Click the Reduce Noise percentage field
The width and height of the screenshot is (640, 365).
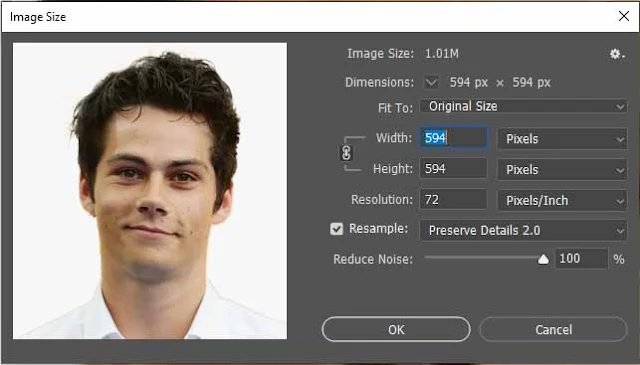click(x=581, y=258)
